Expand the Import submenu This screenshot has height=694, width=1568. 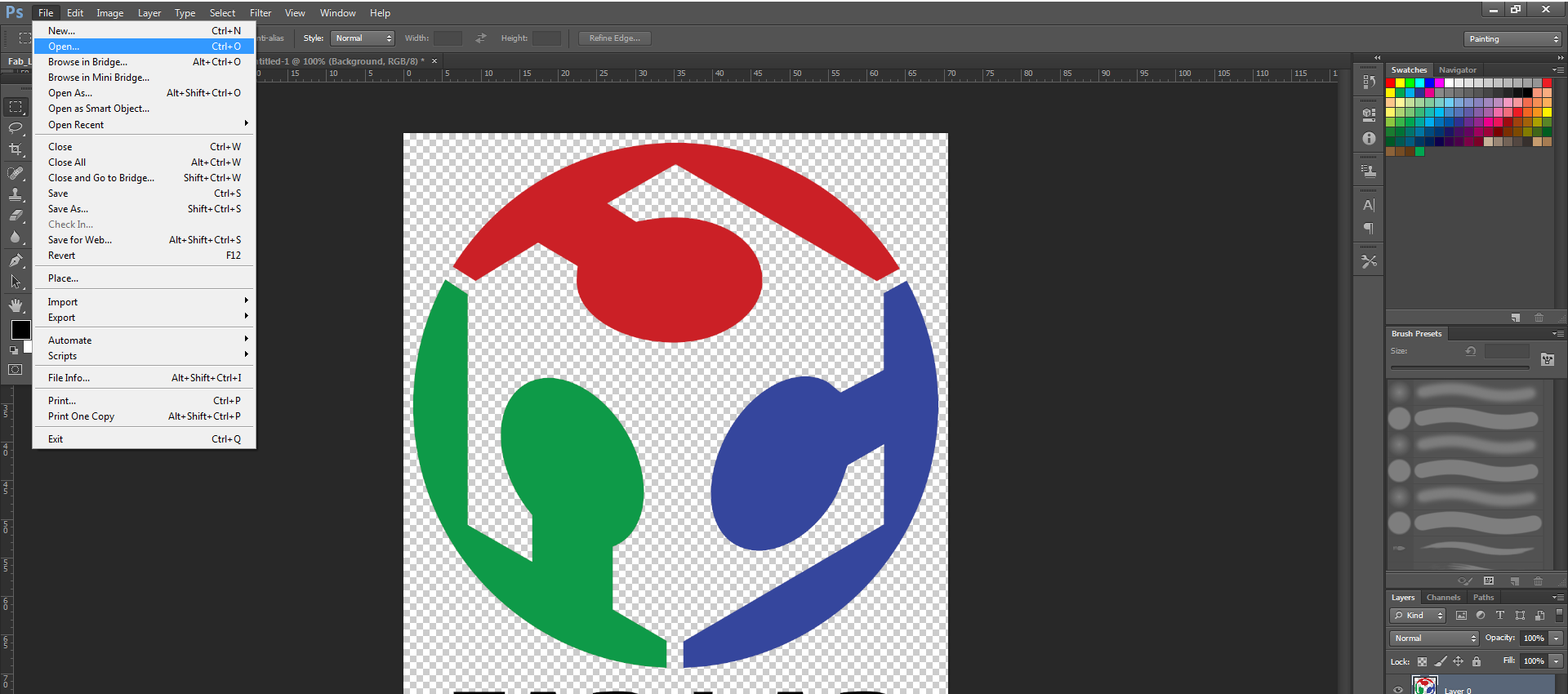(x=144, y=302)
